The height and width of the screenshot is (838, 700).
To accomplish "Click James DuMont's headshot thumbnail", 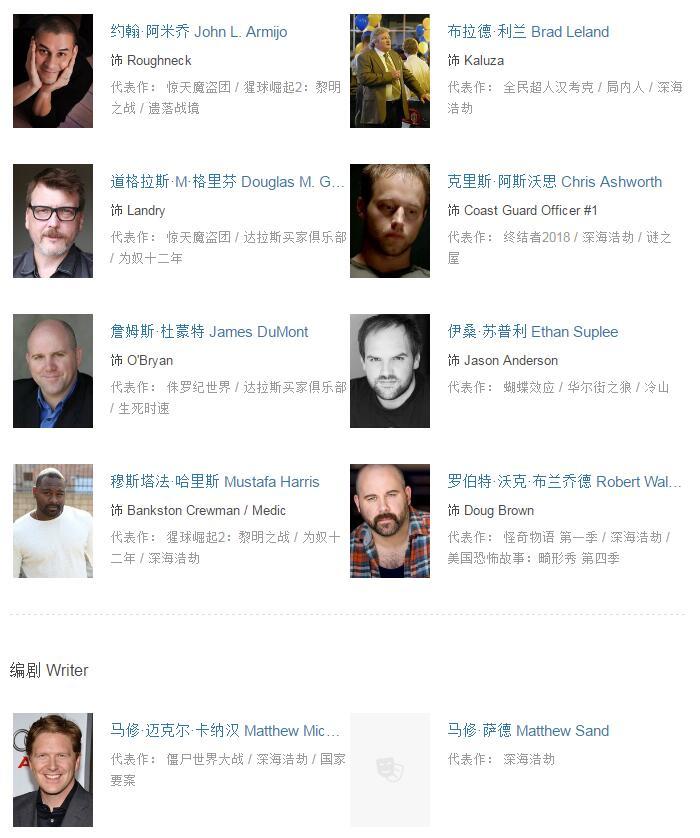I will point(53,371).
